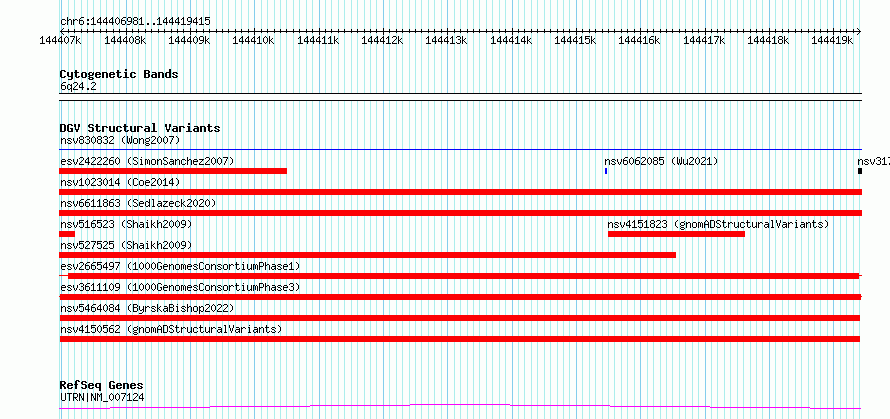The height and width of the screenshot is (419, 890).
Task: Click the 144411k ruler tick label
Action: (x=318, y=40)
